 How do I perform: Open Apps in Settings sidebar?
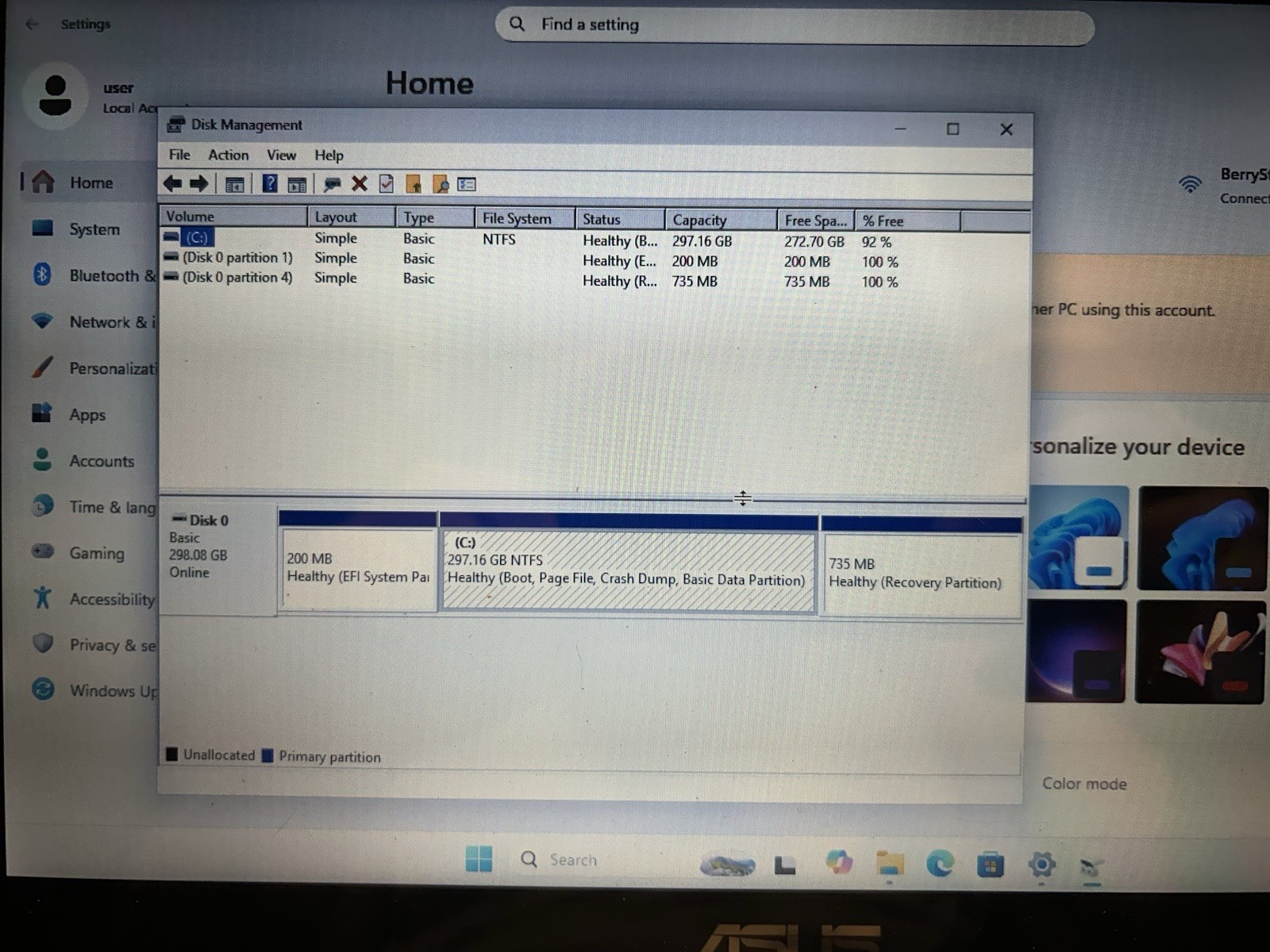pyautogui.click(x=87, y=414)
